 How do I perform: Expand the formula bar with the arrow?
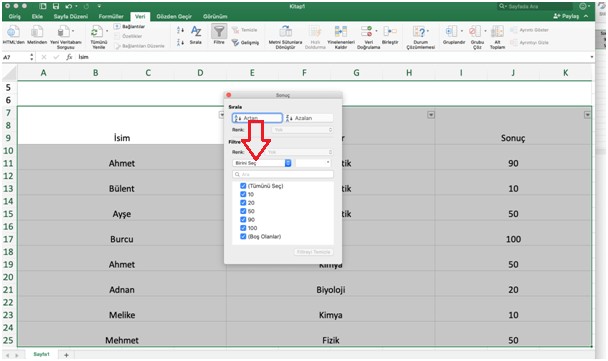click(x=592, y=57)
